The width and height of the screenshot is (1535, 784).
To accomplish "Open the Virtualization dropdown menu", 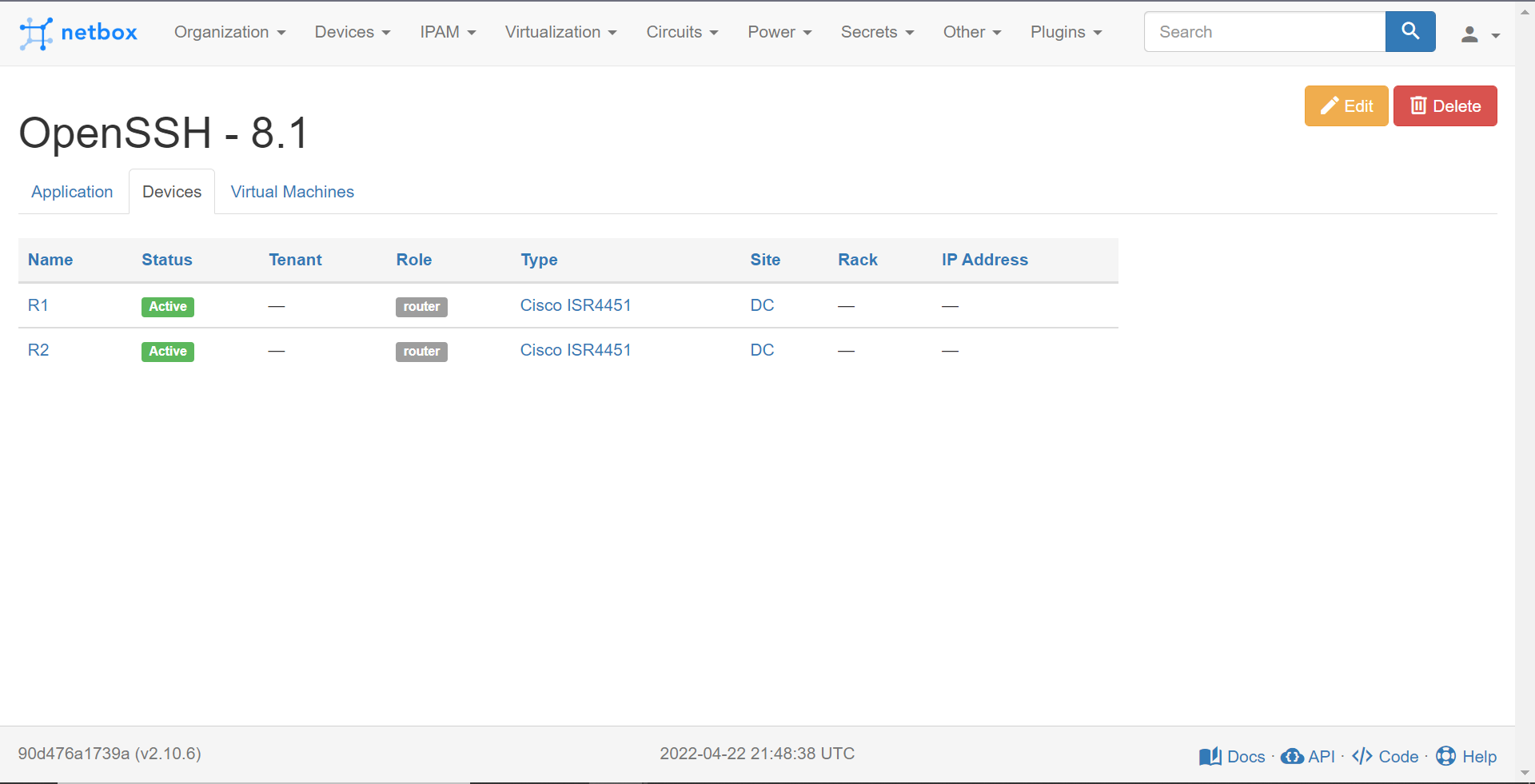I will coord(560,32).
